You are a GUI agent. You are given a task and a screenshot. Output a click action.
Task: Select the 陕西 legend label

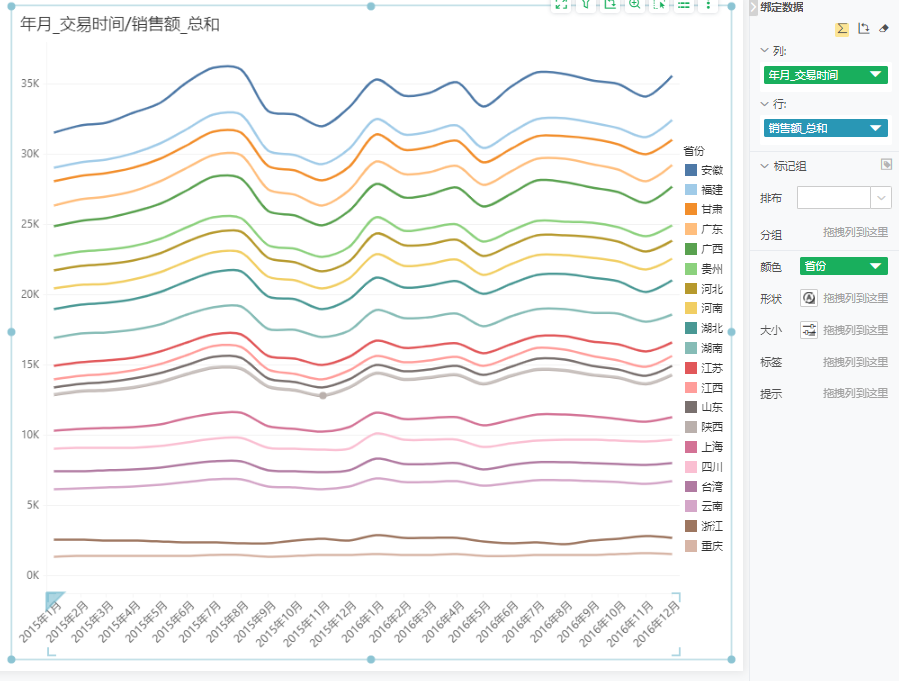click(712, 427)
